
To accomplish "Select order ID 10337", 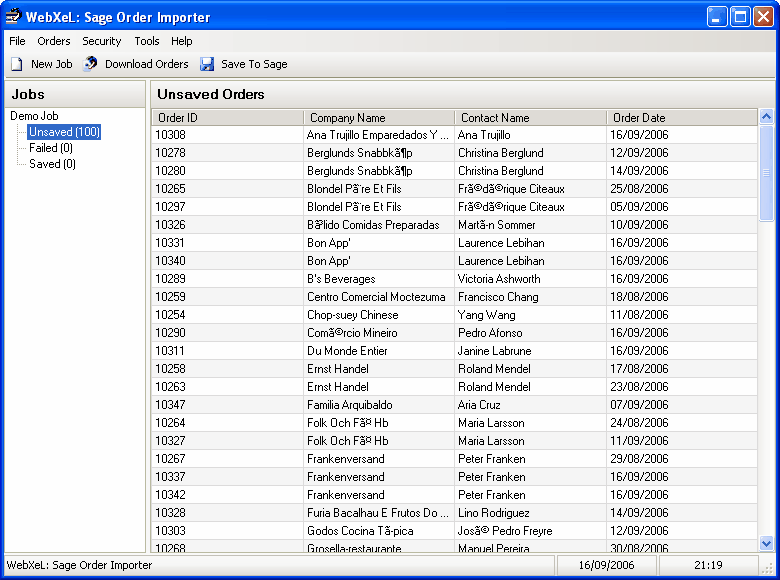I will pos(170,477).
